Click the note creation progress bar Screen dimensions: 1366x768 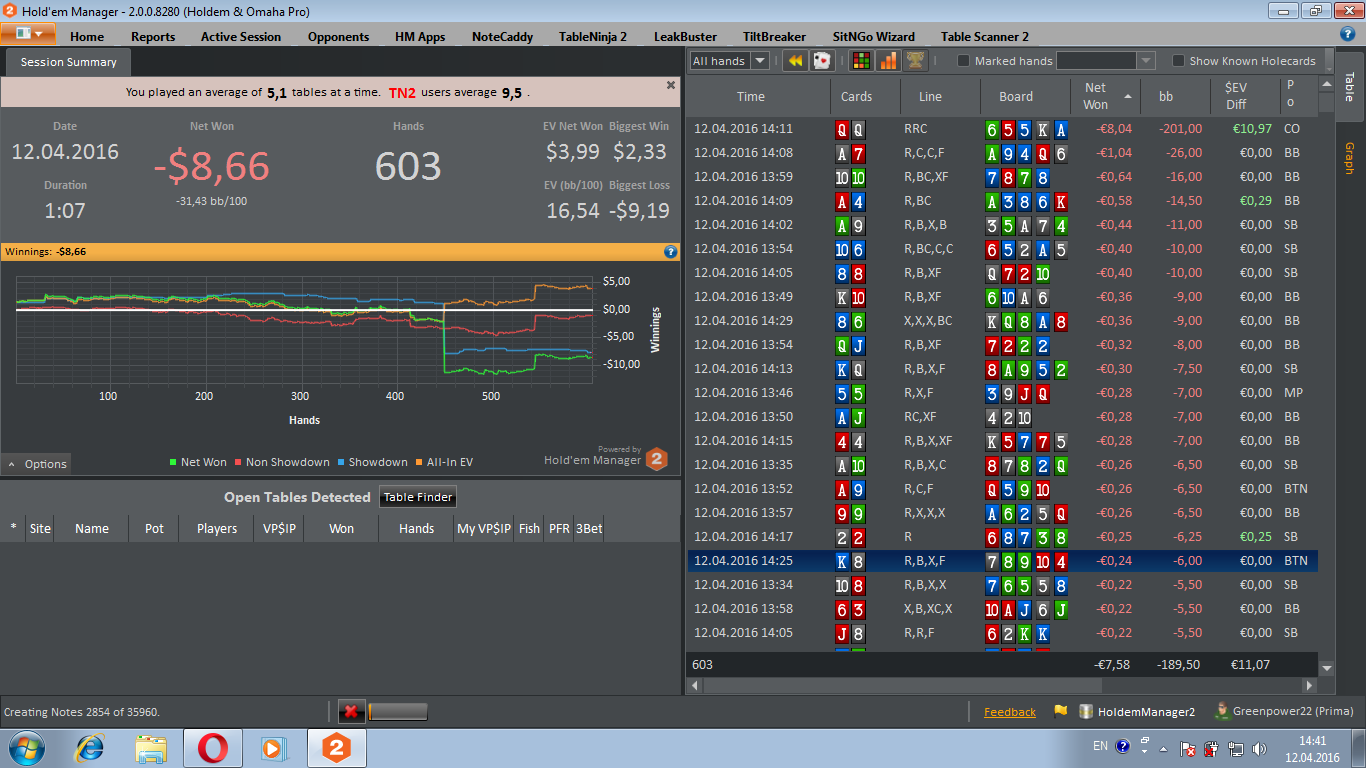[398, 712]
